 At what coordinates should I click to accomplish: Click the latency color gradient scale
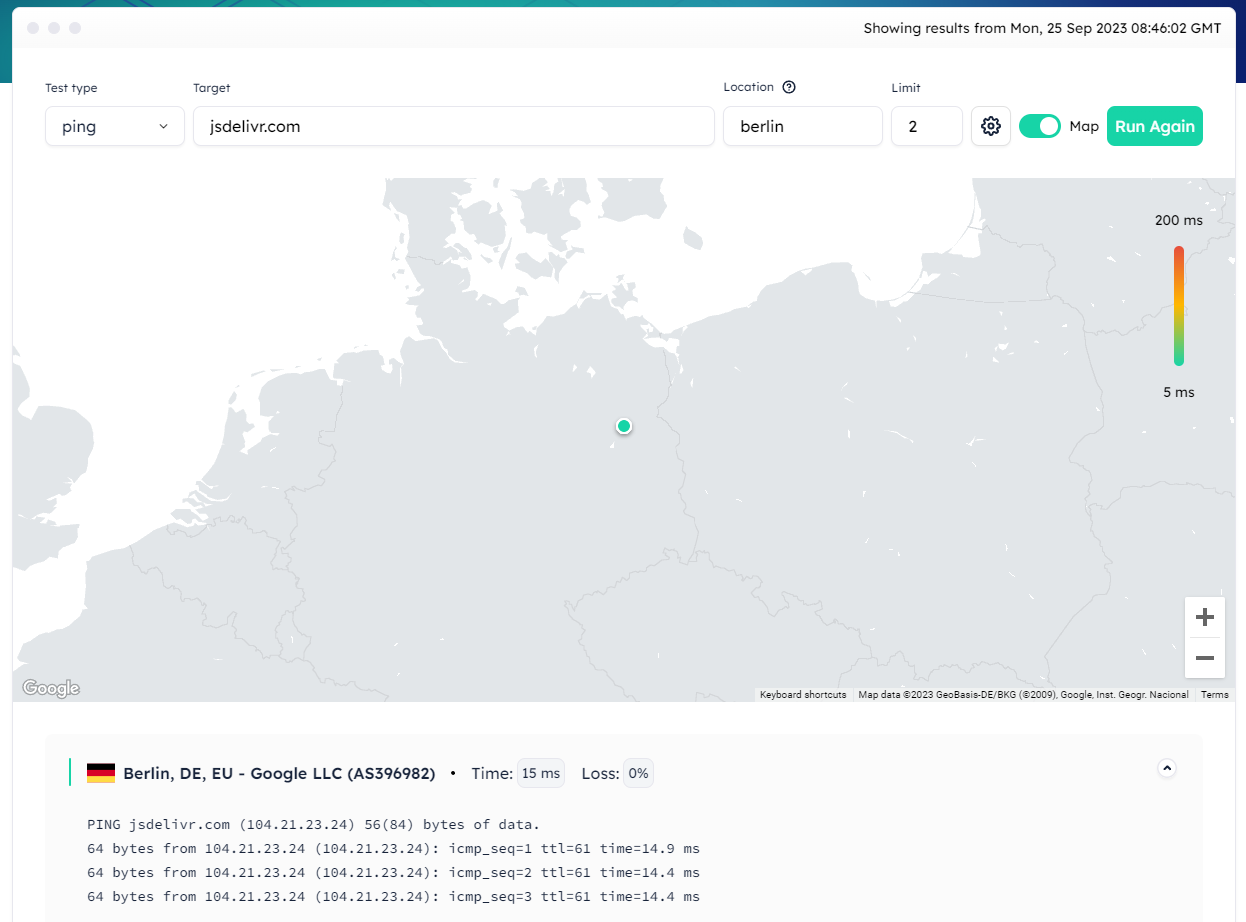tap(1179, 306)
